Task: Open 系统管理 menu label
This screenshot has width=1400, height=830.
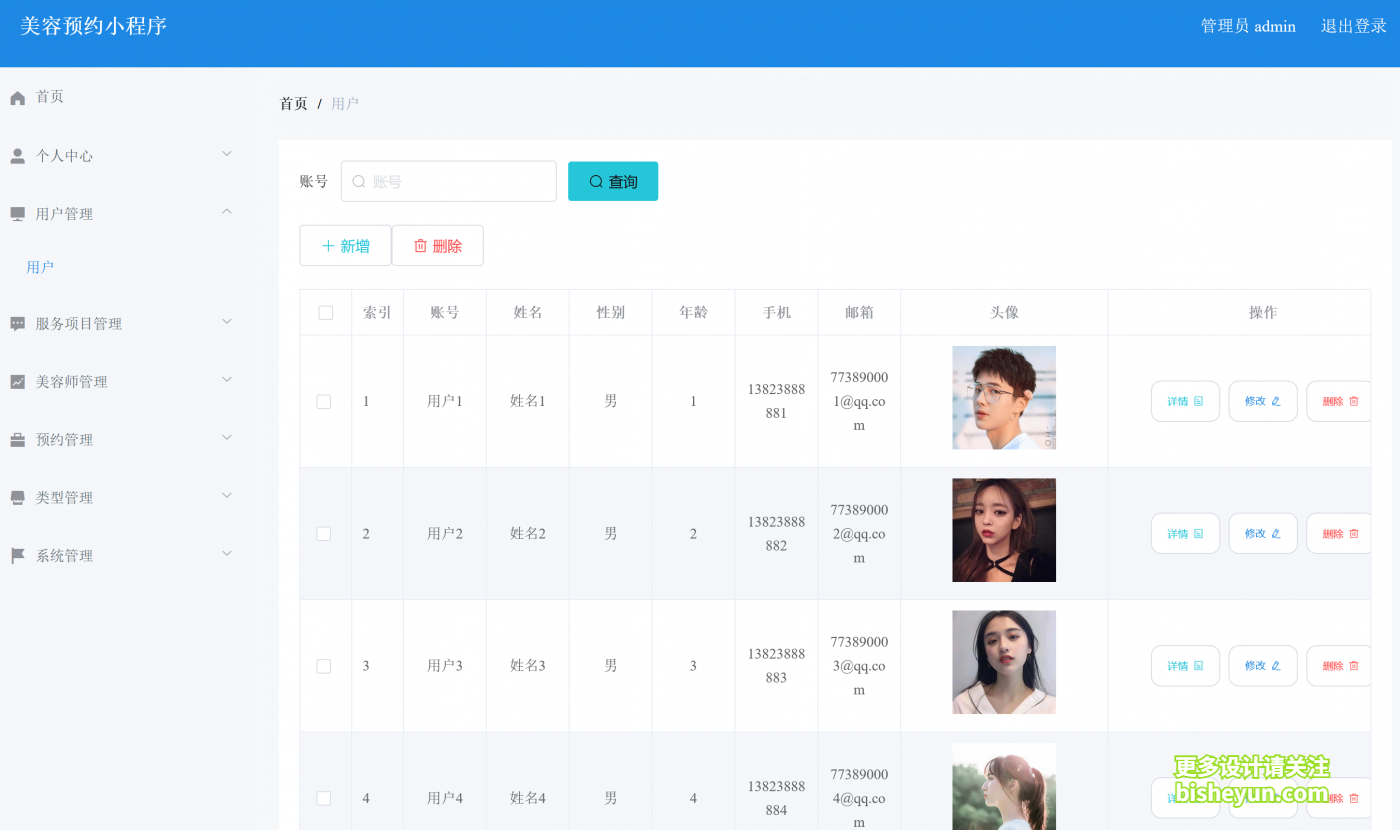Action: [65, 556]
